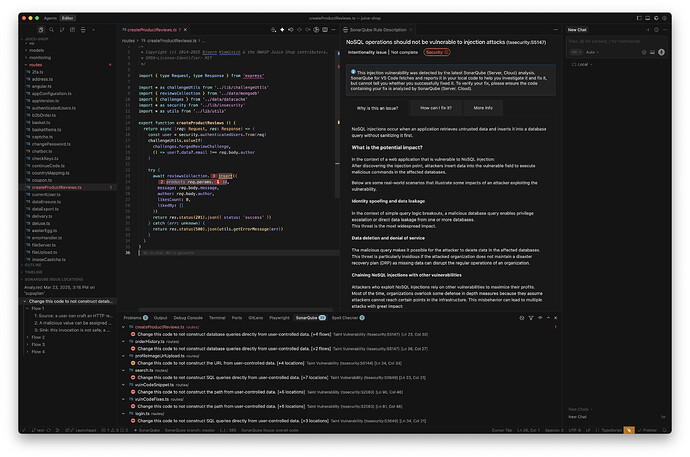Expand Flow 2 in issue locations
The image size is (690, 457).
[x=66, y=337]
